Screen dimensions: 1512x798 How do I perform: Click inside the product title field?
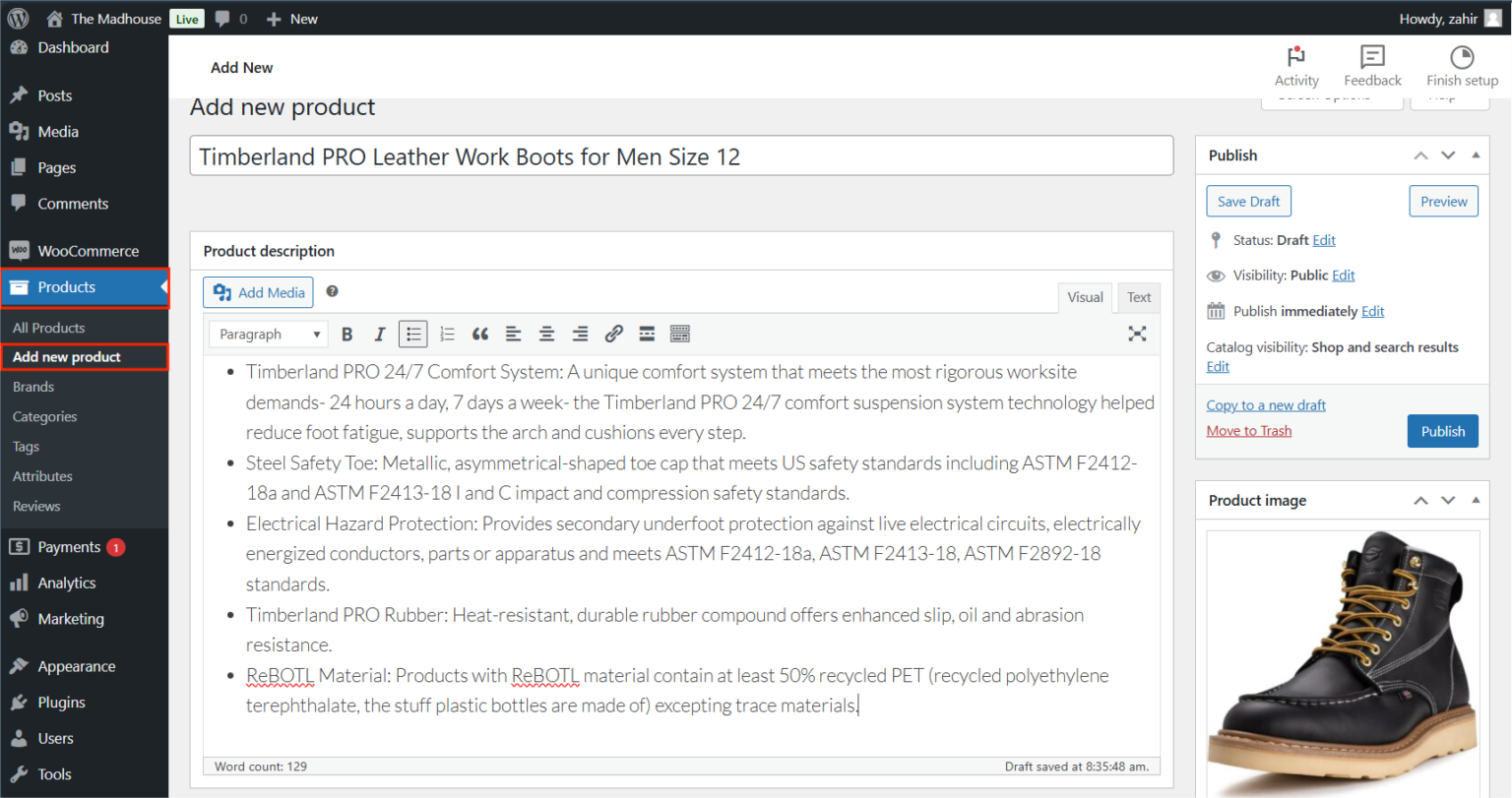[x=680, y=154]
